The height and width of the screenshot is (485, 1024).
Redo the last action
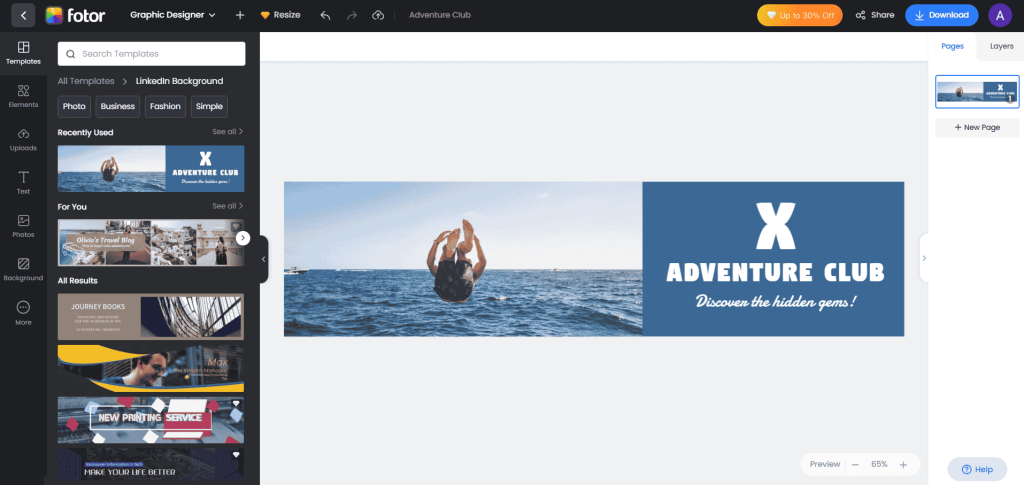click(x=352, y=15)
